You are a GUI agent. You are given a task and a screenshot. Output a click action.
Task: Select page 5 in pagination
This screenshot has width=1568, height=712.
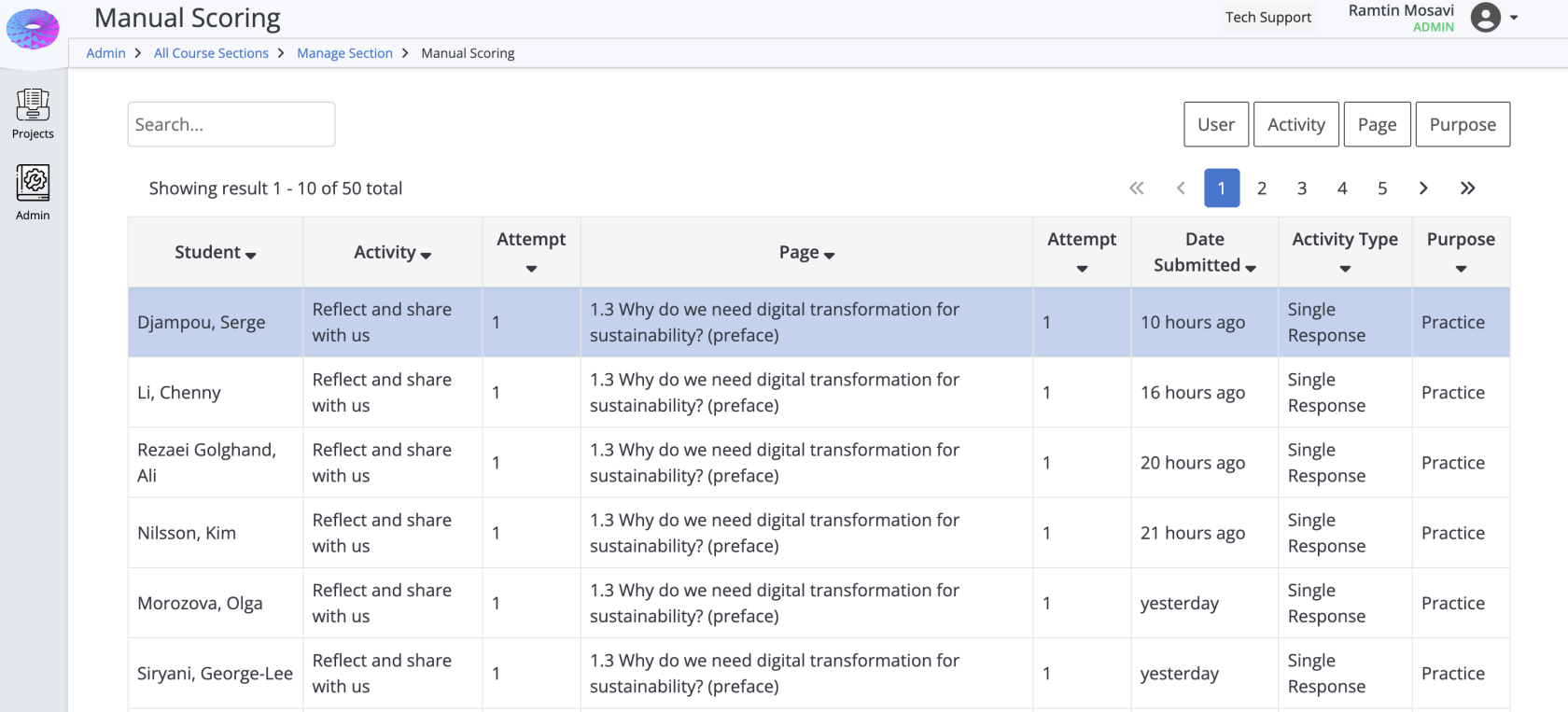[1382, 188]
